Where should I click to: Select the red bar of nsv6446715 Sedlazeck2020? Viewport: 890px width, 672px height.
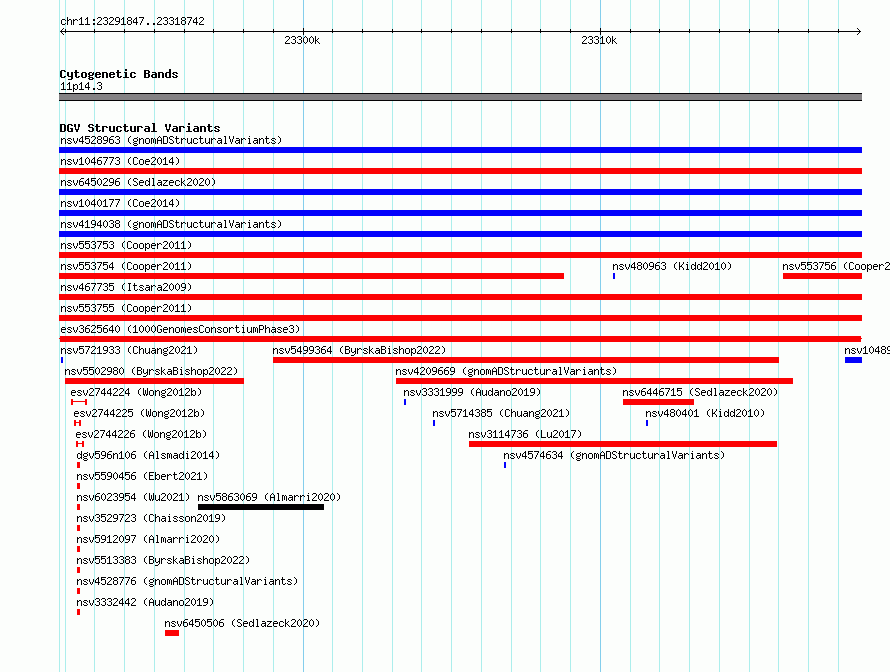tap(658, 402)
